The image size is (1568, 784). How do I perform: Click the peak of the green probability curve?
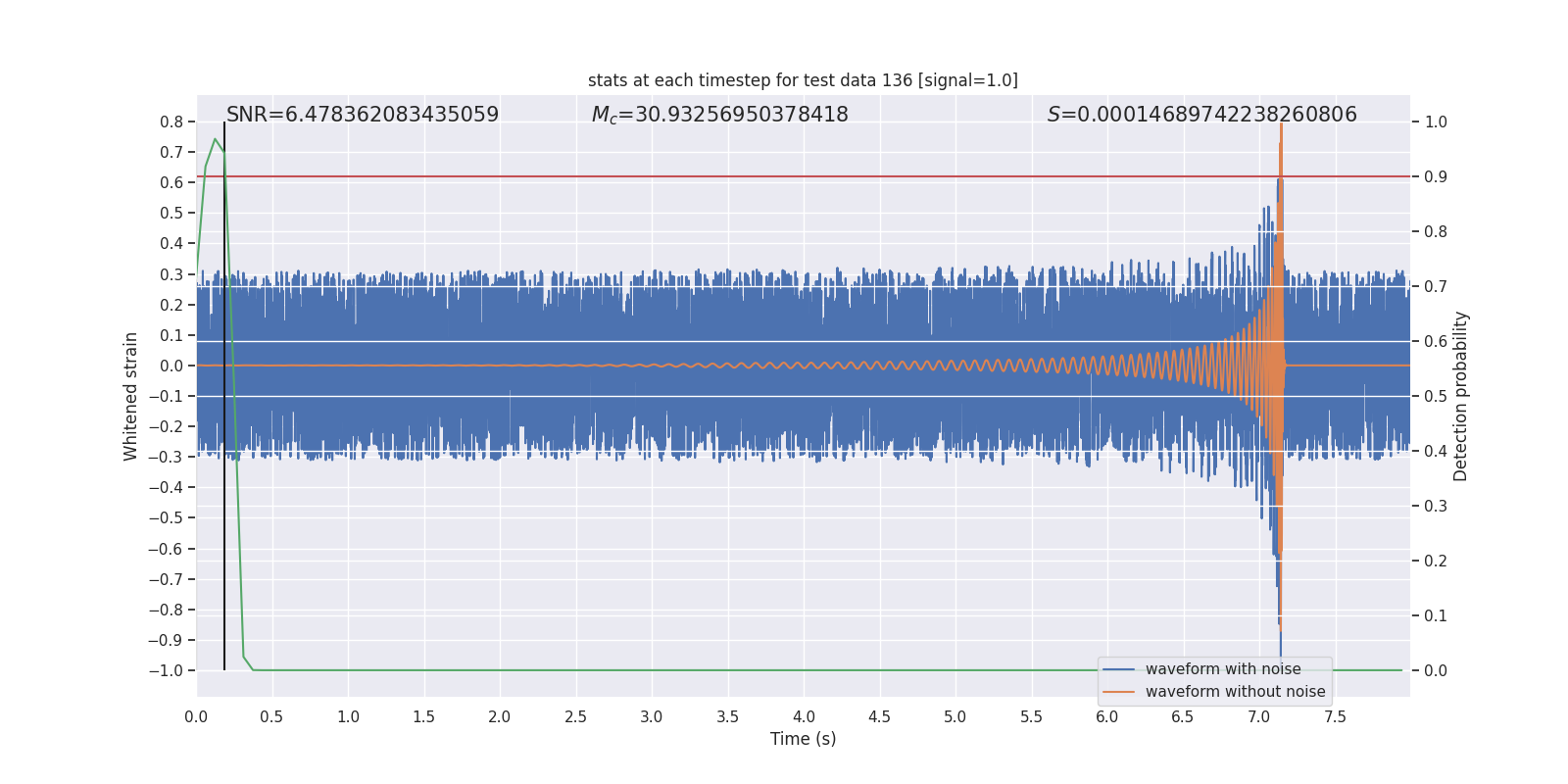(215, 139)
